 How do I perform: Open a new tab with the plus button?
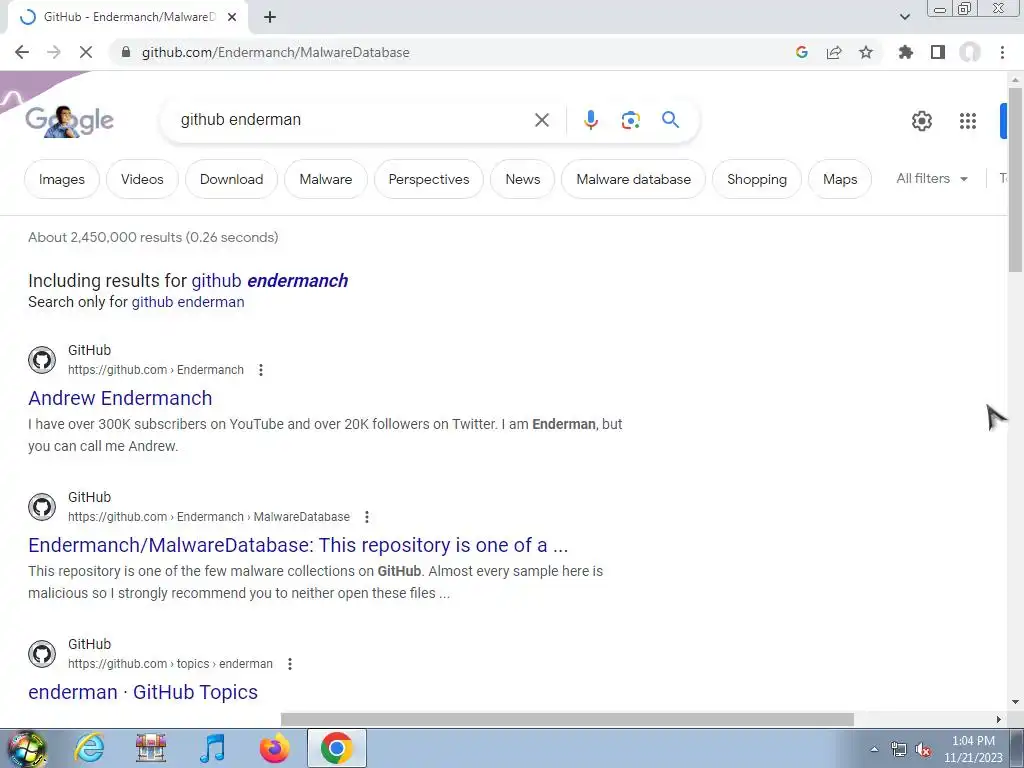pos(270,18)
